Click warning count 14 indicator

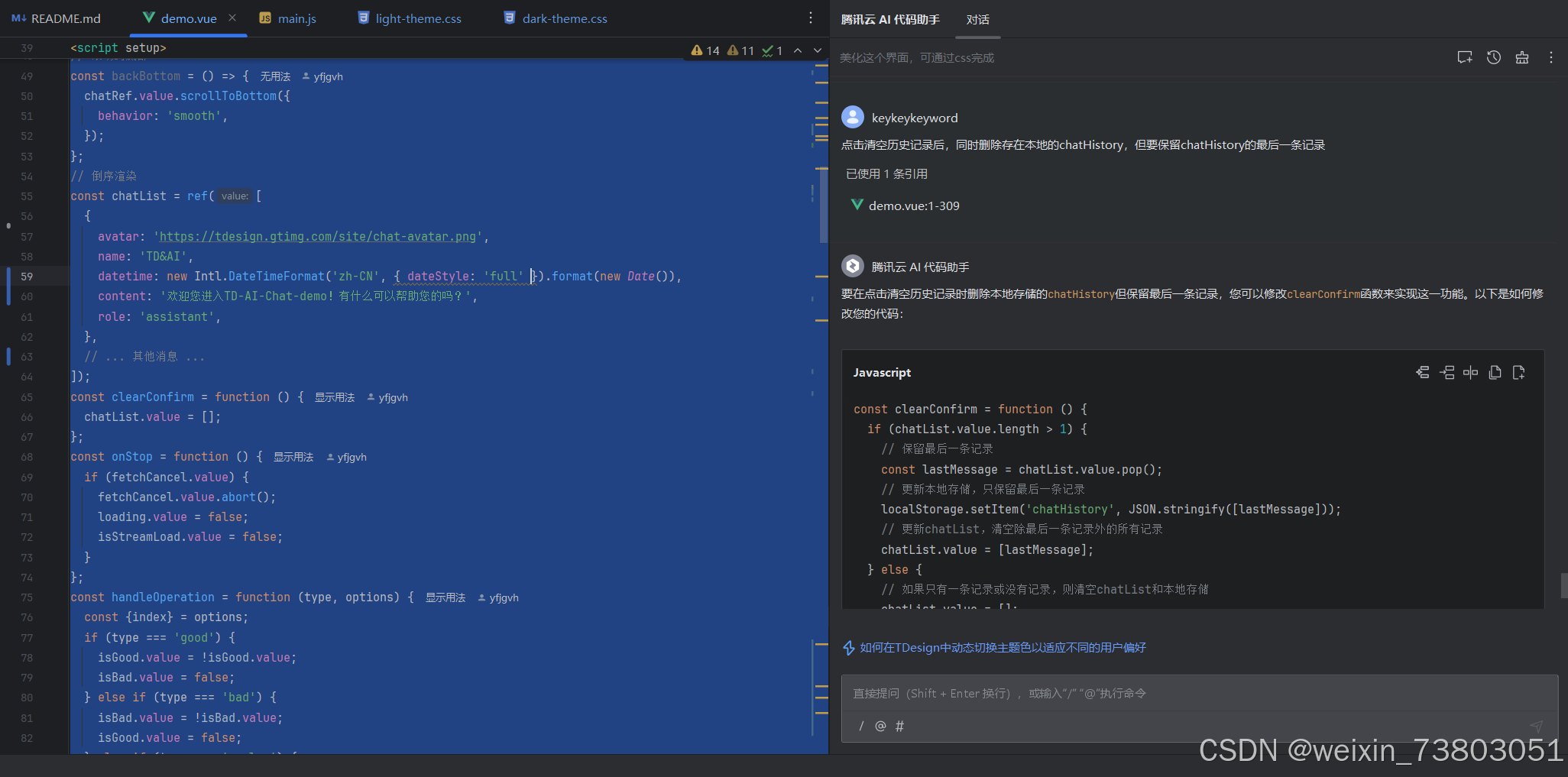coord(705,50)
